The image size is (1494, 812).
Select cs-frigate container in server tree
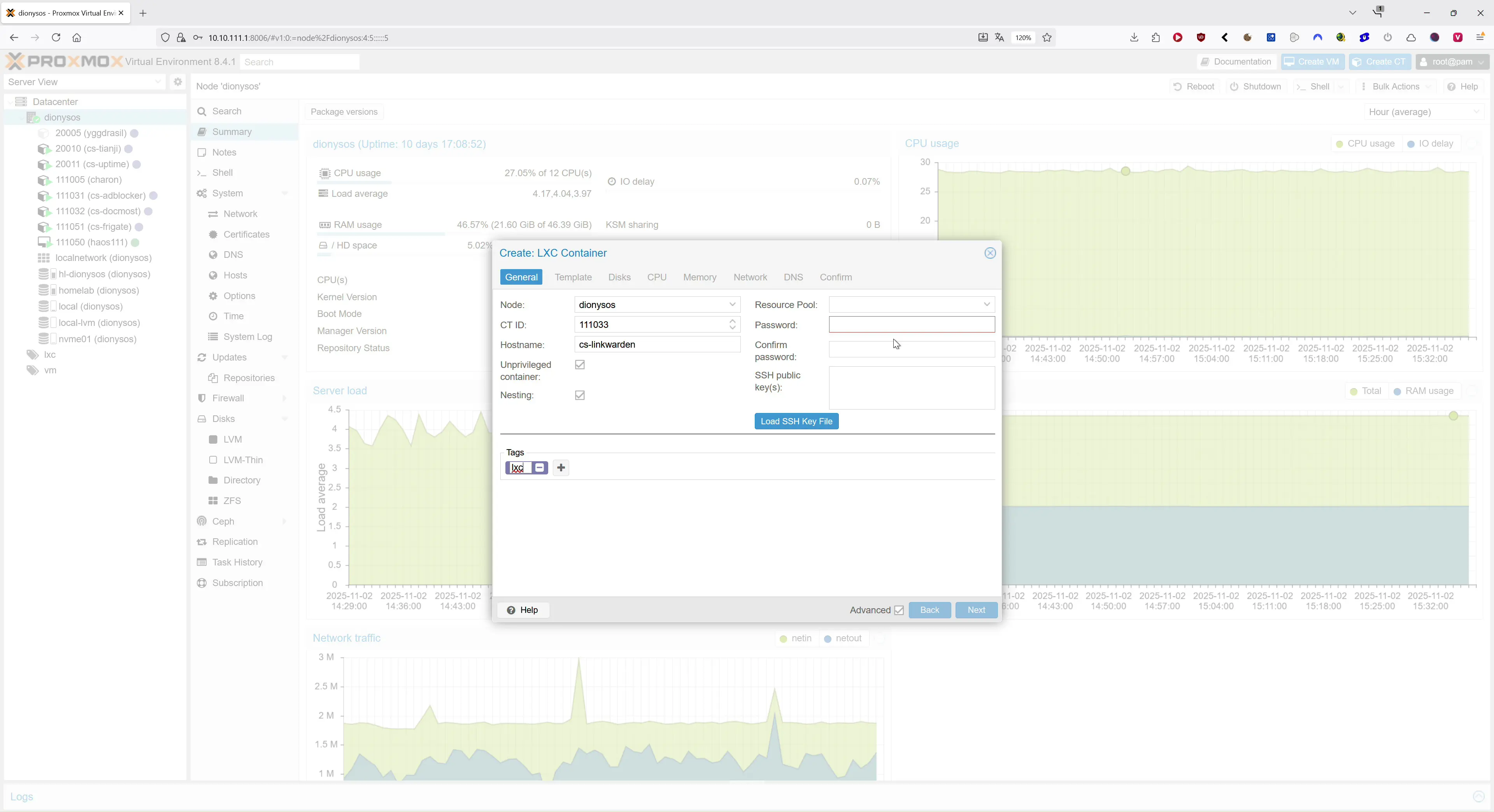tap(93, 227)
